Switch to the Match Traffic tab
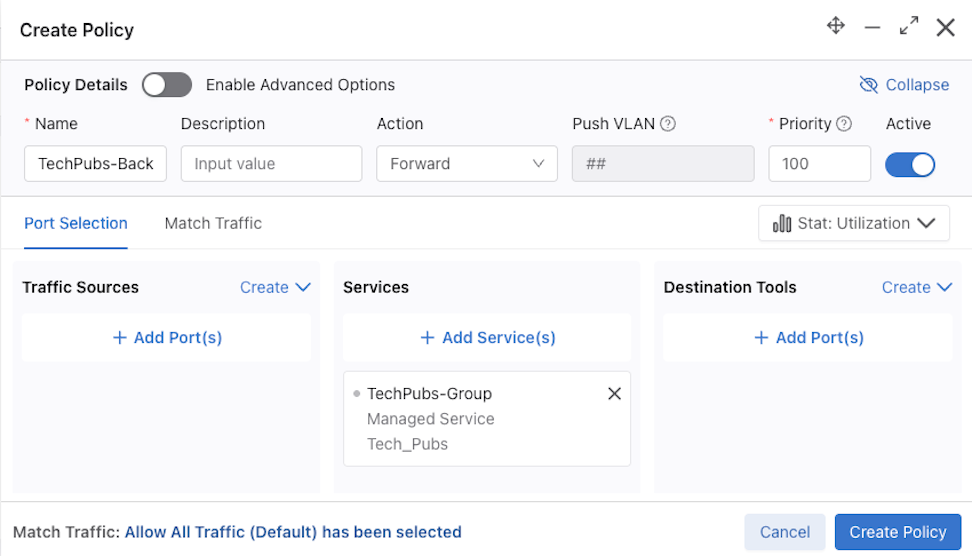 point(213,223)
